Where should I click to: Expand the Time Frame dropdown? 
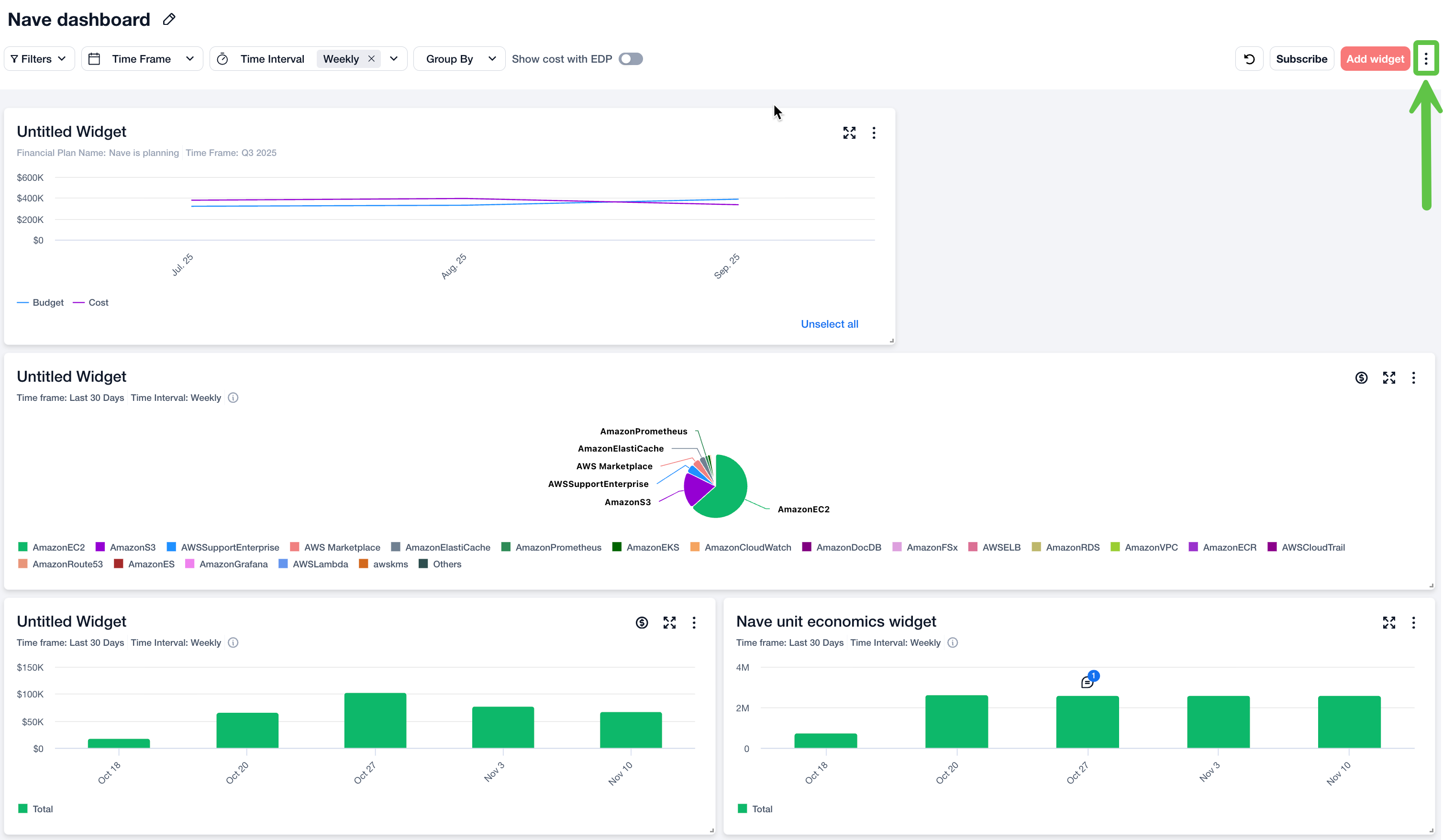pyautogui.click(x=142, y=59)
